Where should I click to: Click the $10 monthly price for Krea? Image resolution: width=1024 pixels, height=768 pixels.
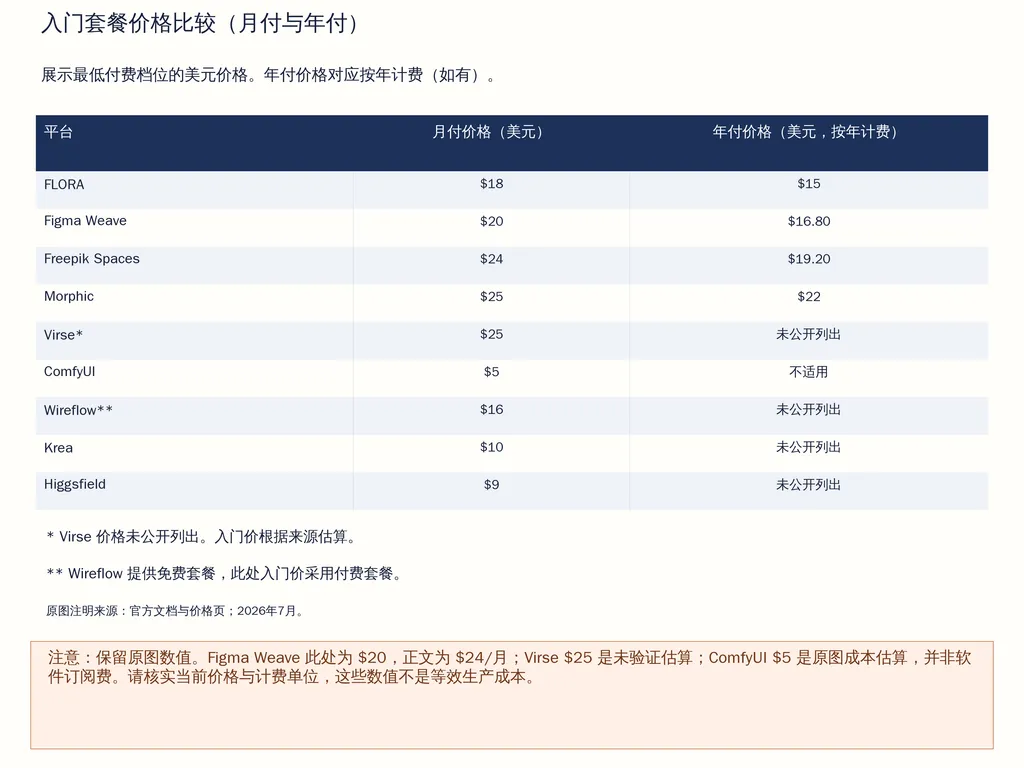(491, 447)
